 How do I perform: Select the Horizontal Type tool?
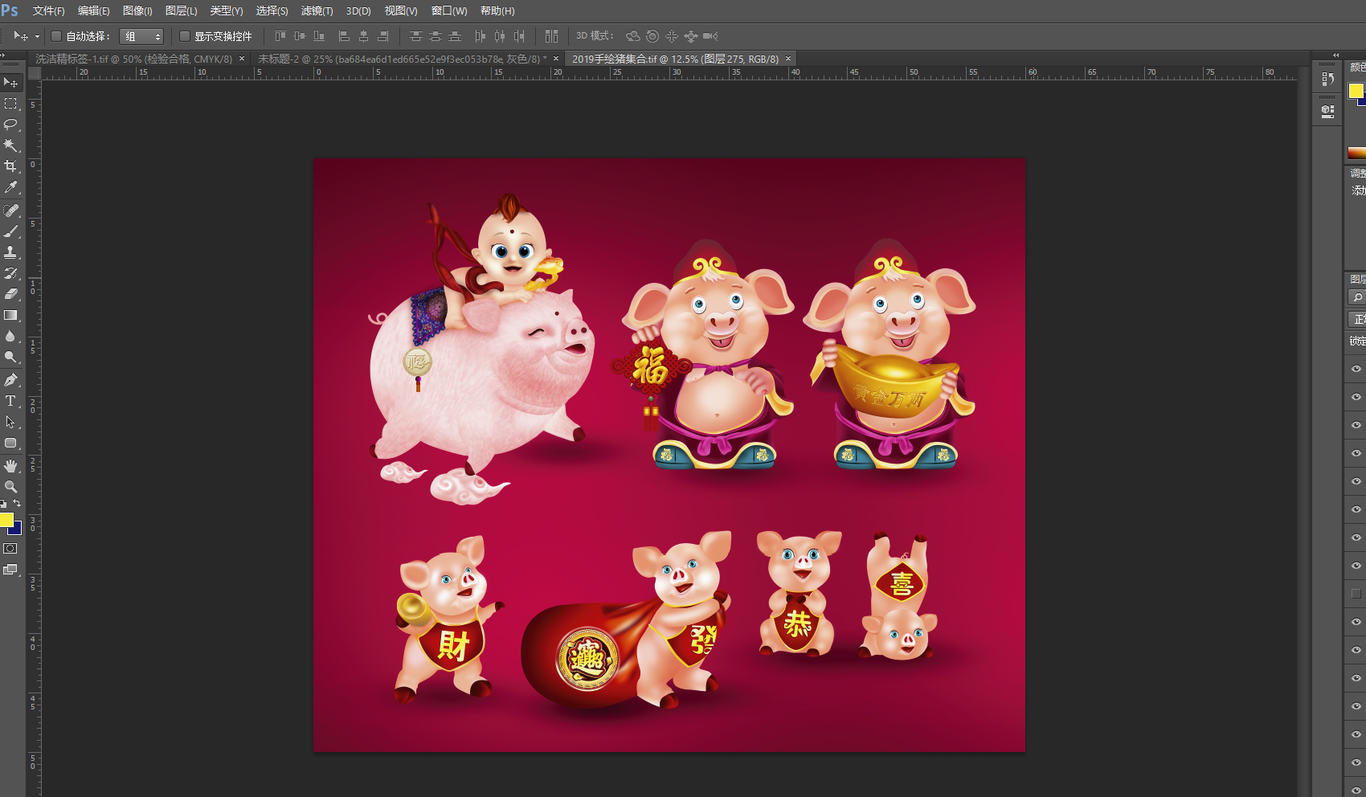(x=11, y=401)
